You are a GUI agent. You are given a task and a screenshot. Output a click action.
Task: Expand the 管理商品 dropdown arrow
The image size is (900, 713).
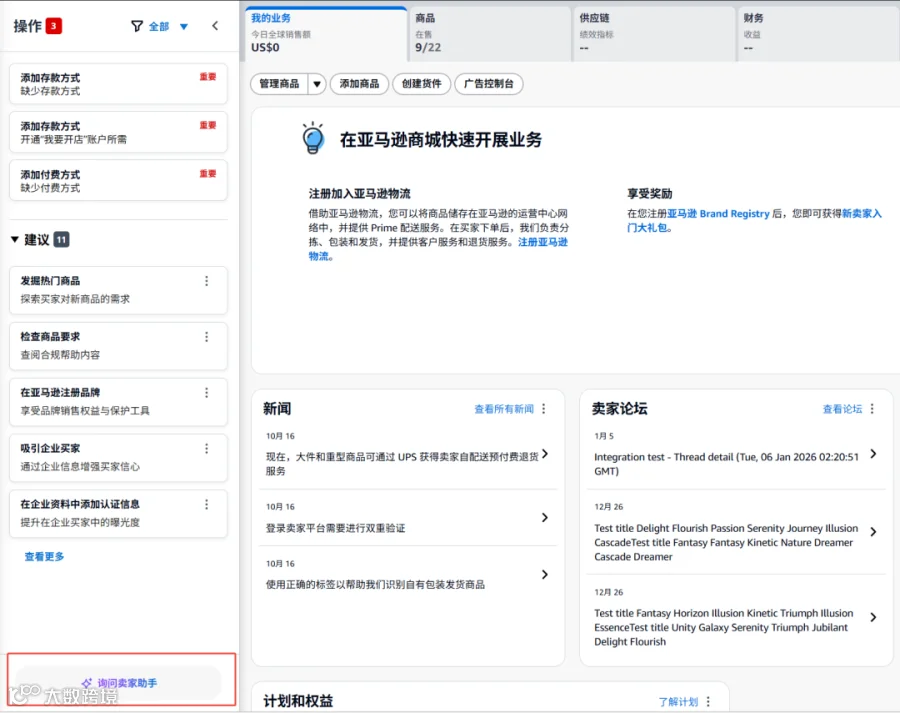(317, 84)
